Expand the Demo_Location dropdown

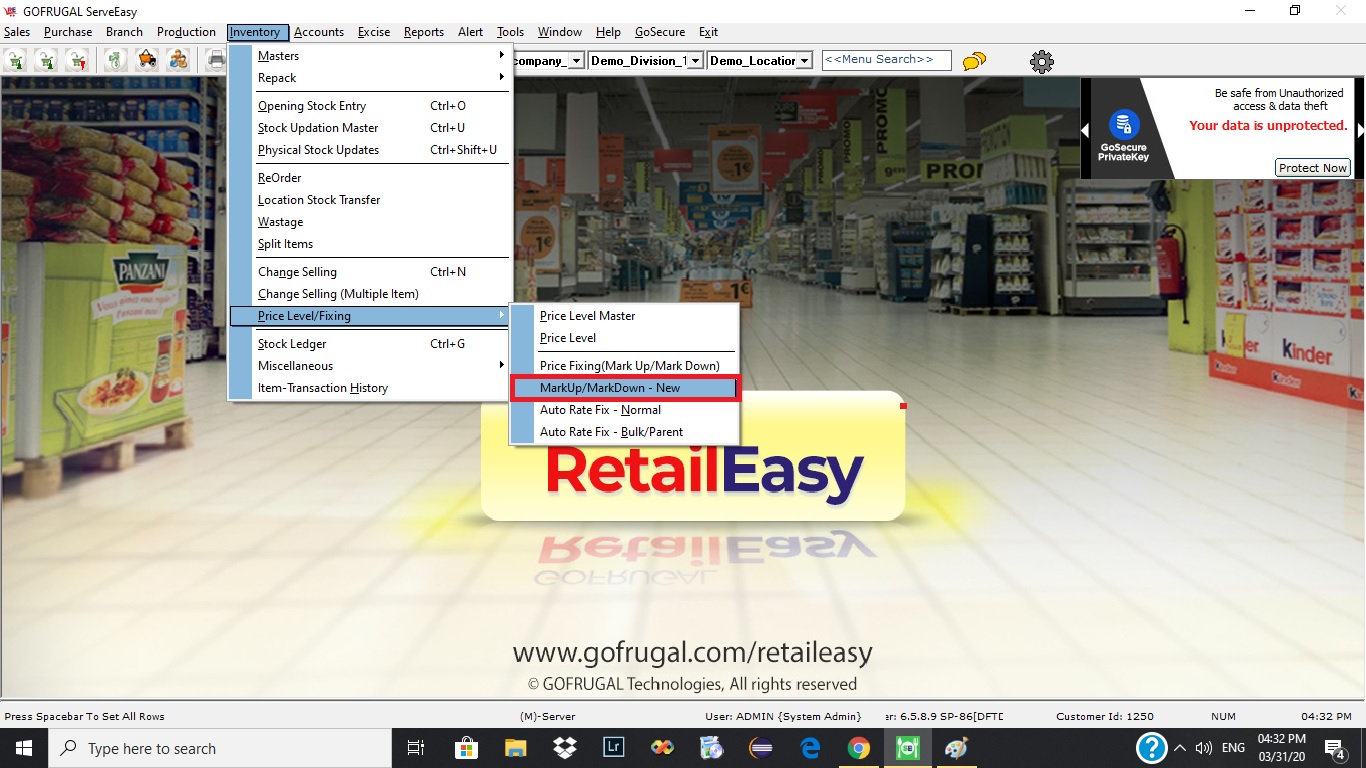click(x=804, y=61)
